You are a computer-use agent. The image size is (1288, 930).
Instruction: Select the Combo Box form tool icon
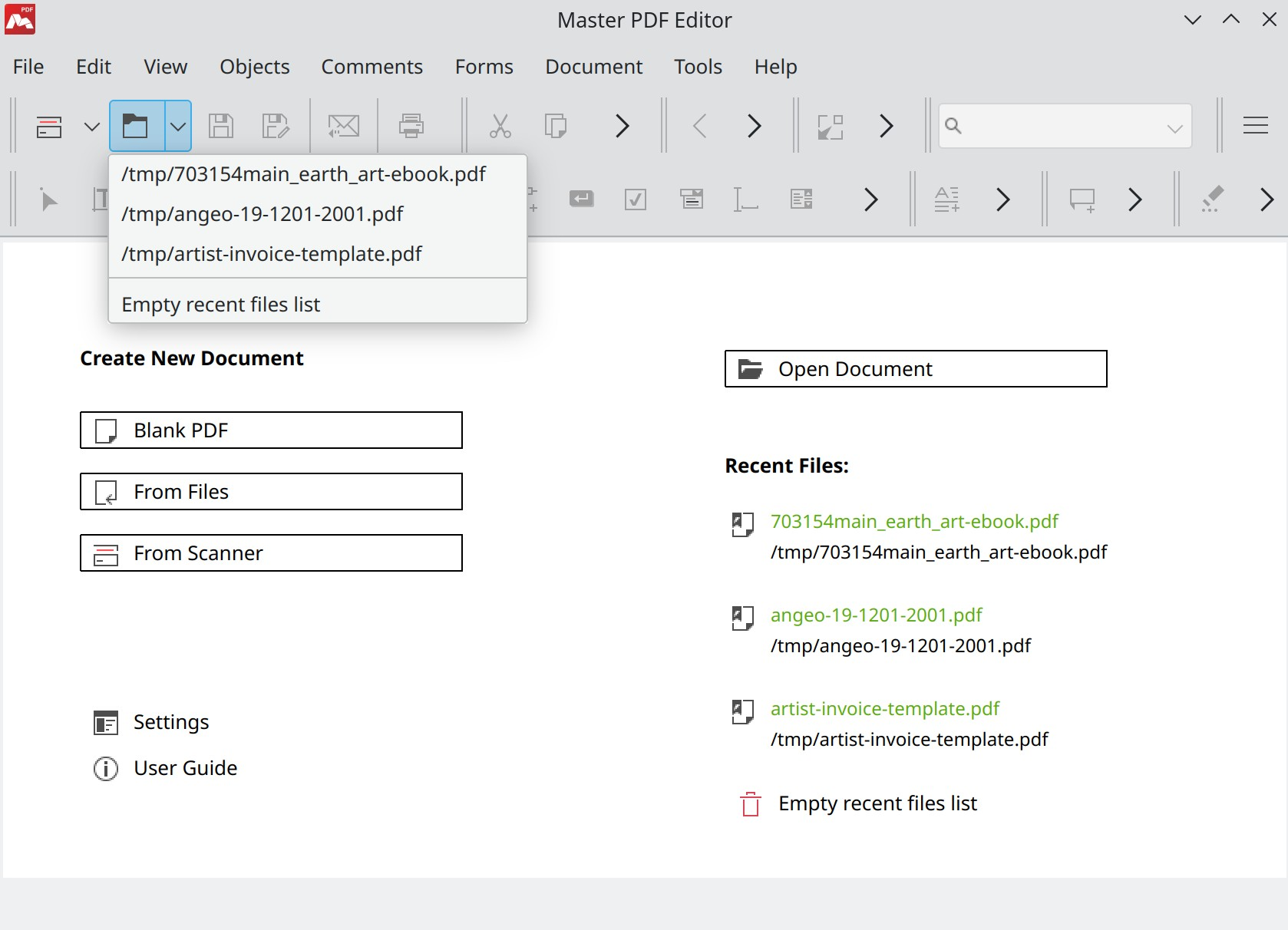pos(692,200)
